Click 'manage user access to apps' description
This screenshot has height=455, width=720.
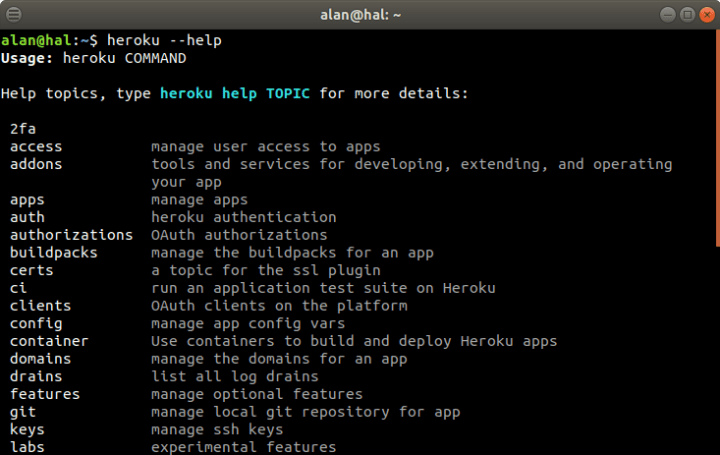click(x=266, y=147)
